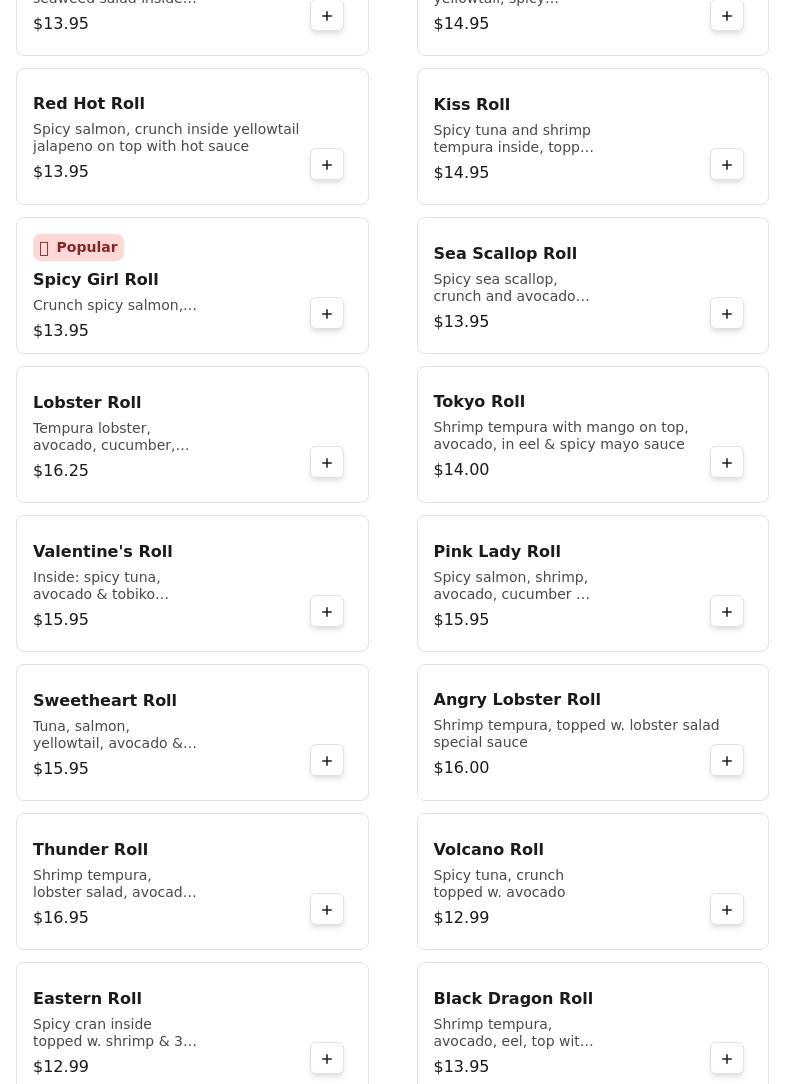Open the Spicy Girl Roll item title
This screenshot has height=1084, width=785.
pos(96,280)
